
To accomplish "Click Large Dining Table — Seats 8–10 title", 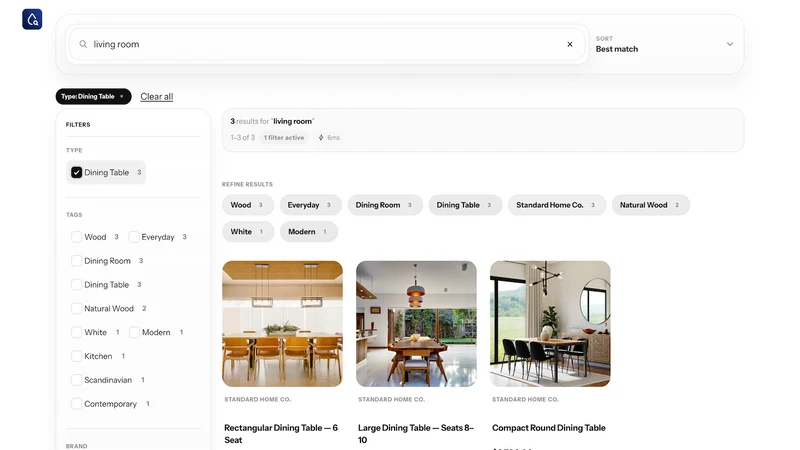I will point(416,434).
